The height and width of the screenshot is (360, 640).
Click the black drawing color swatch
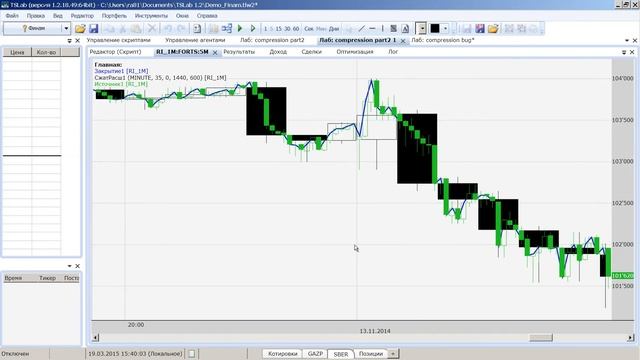435,29
